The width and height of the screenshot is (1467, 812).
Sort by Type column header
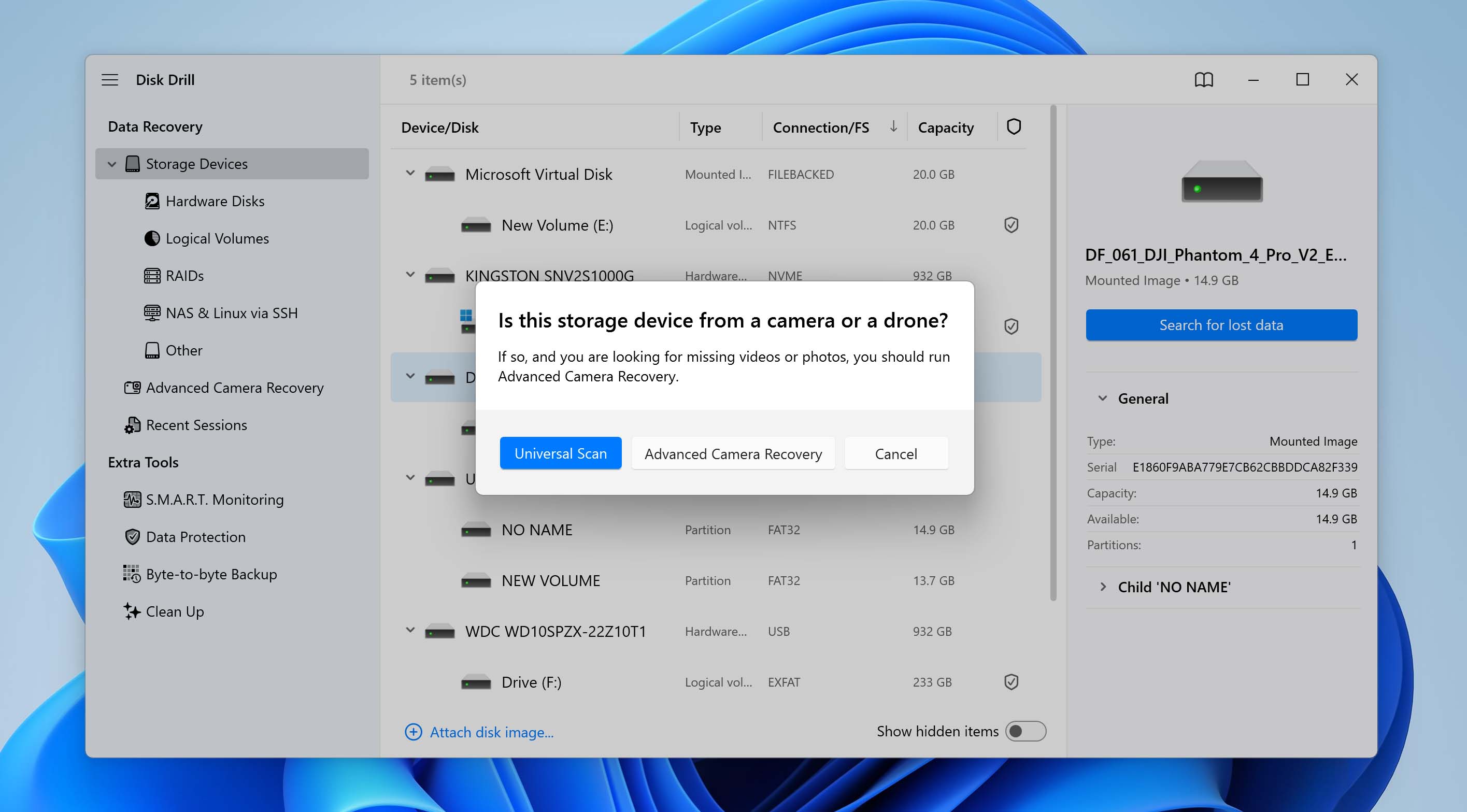point(705,127)
